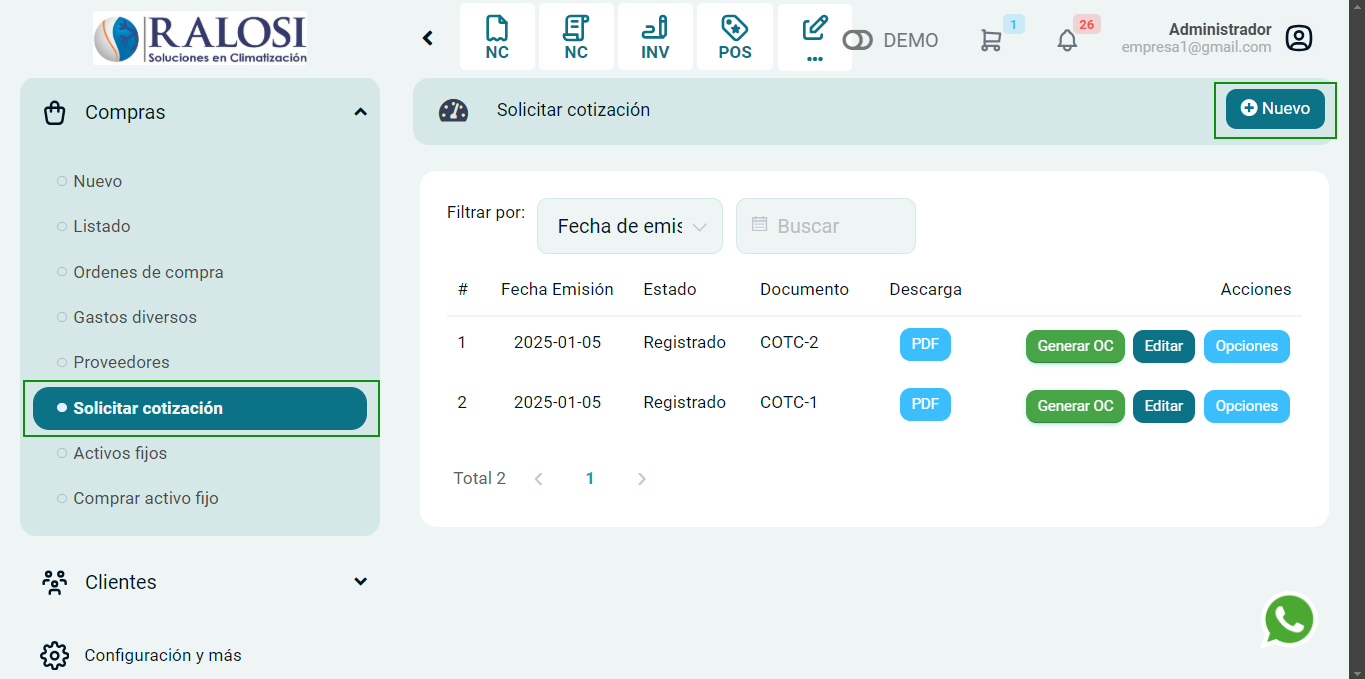The height and width of the screenshot is (679, 1365).
Task: Open the shopping cart icon
Action: click(990, 40)
